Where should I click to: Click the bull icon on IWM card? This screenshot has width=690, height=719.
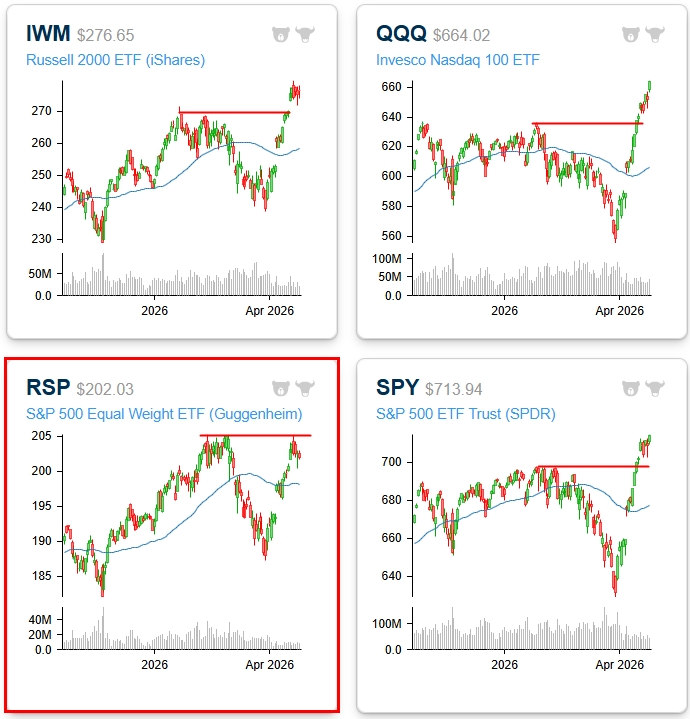coord(305,34)
